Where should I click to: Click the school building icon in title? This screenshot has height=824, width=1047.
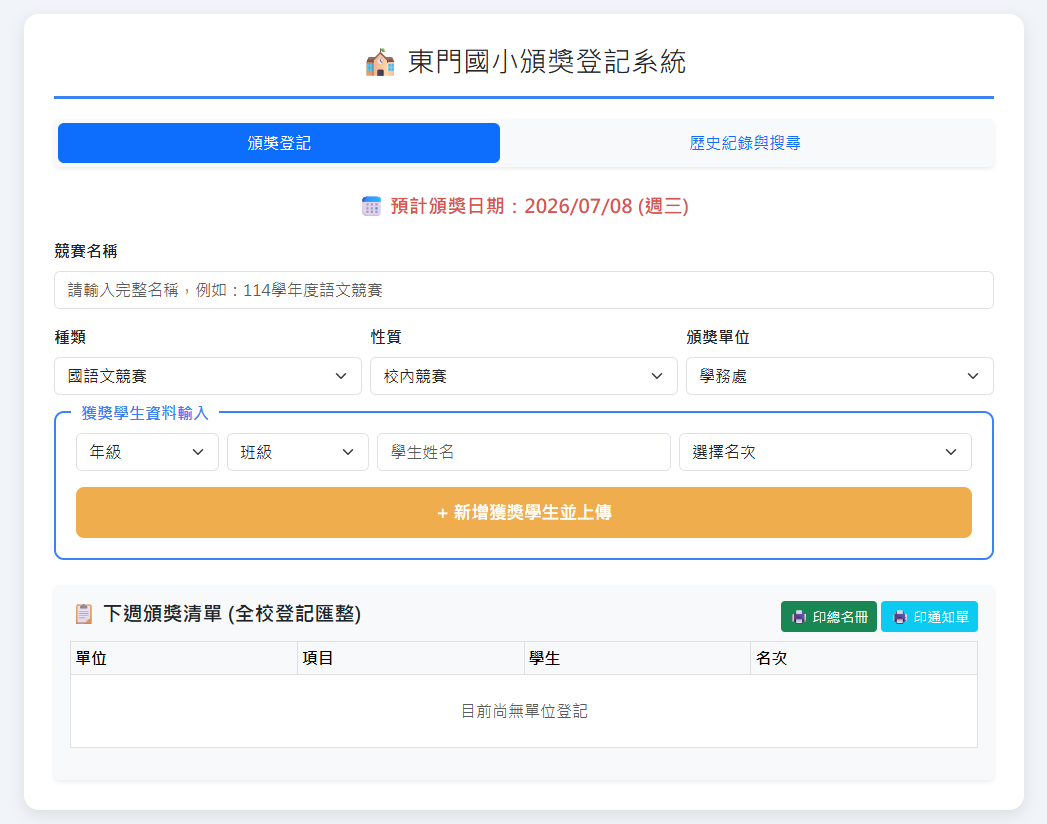[380, 62]
